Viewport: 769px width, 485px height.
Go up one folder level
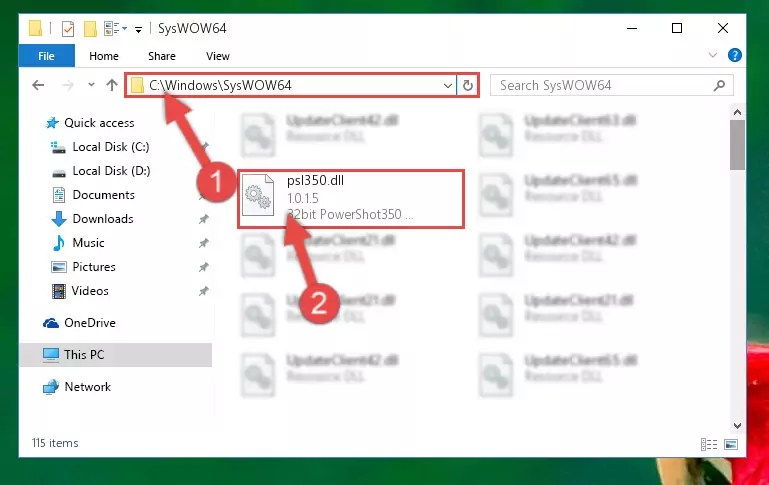(112, 85)
